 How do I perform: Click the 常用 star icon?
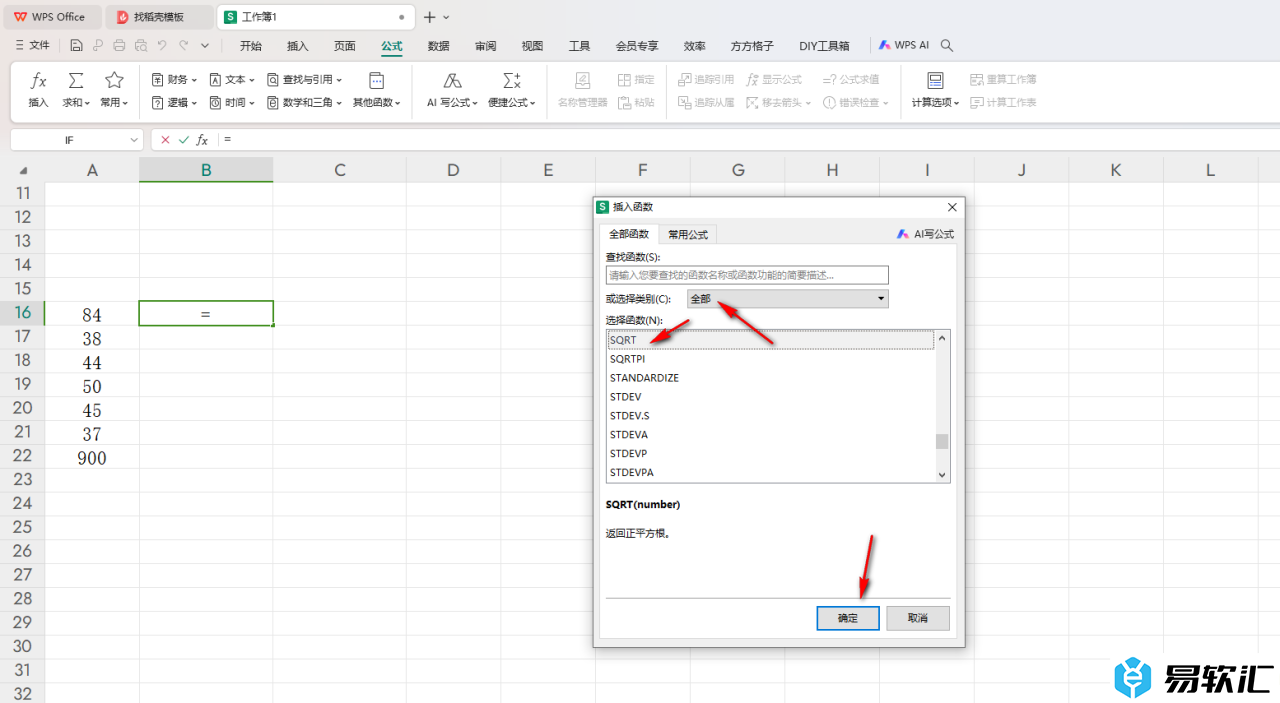[114, 81]
